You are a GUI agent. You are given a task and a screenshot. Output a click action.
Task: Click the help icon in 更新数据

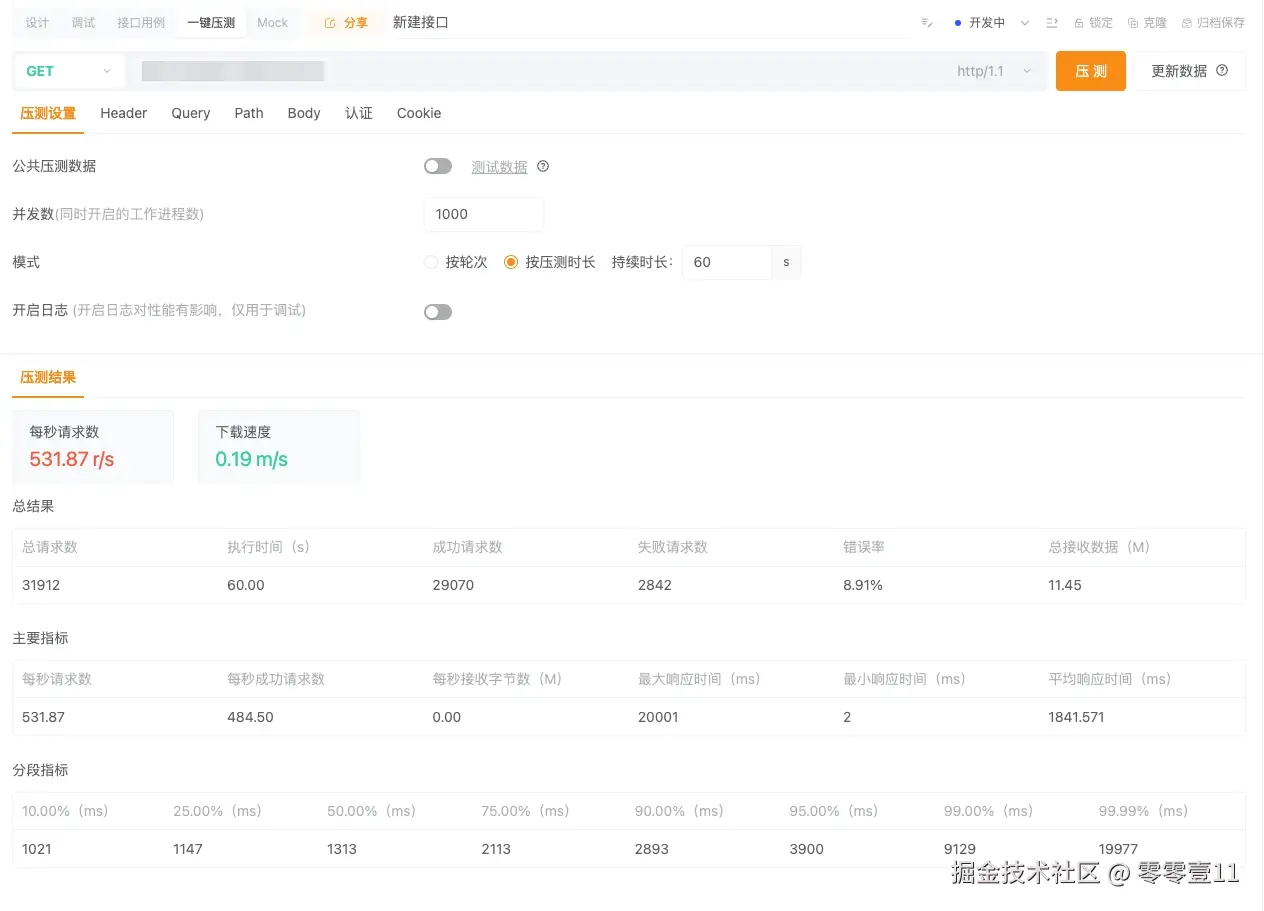point(1222,71)
